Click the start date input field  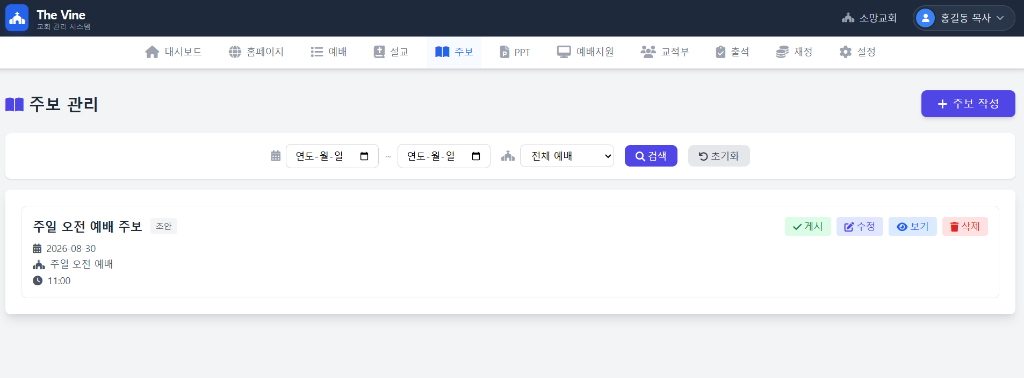[332, 156]
